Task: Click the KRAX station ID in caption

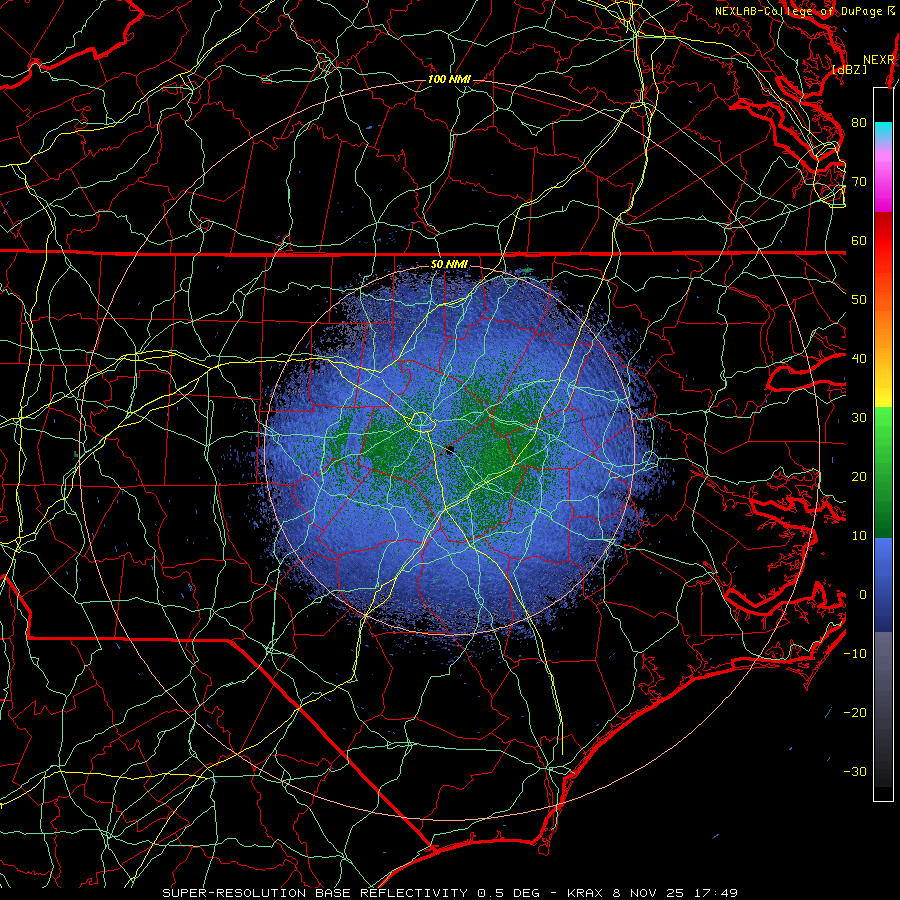Action: pyautogui.click(x=585, y=893)
